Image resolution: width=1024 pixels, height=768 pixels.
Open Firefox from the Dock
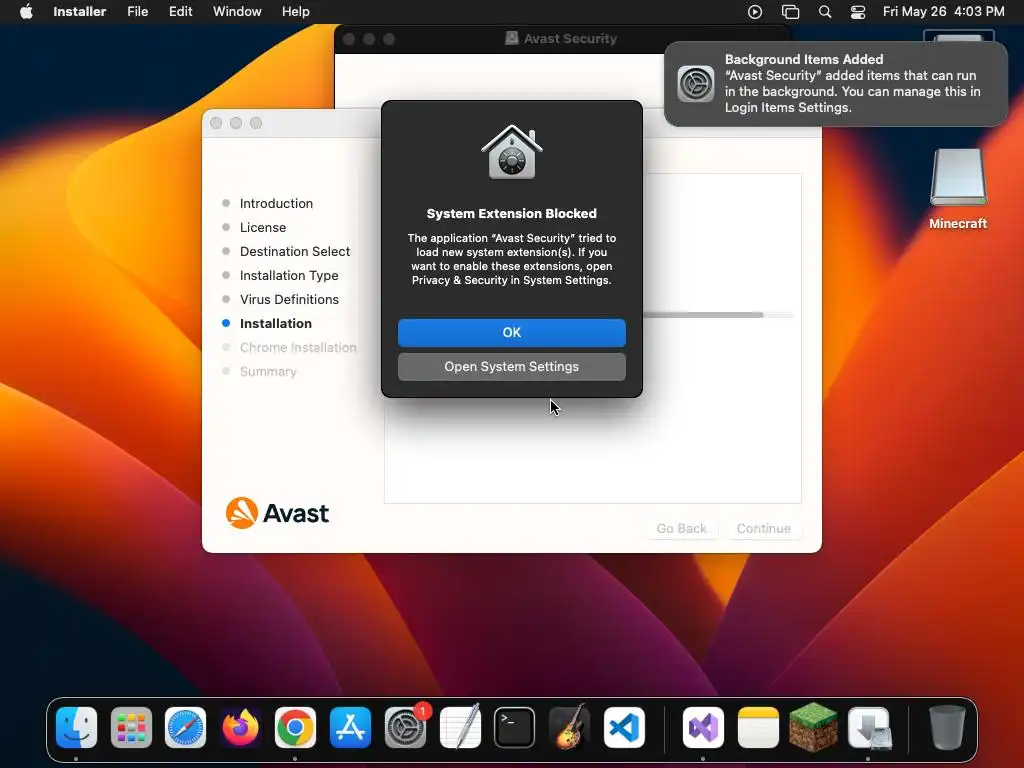click(x=240, y=727)
